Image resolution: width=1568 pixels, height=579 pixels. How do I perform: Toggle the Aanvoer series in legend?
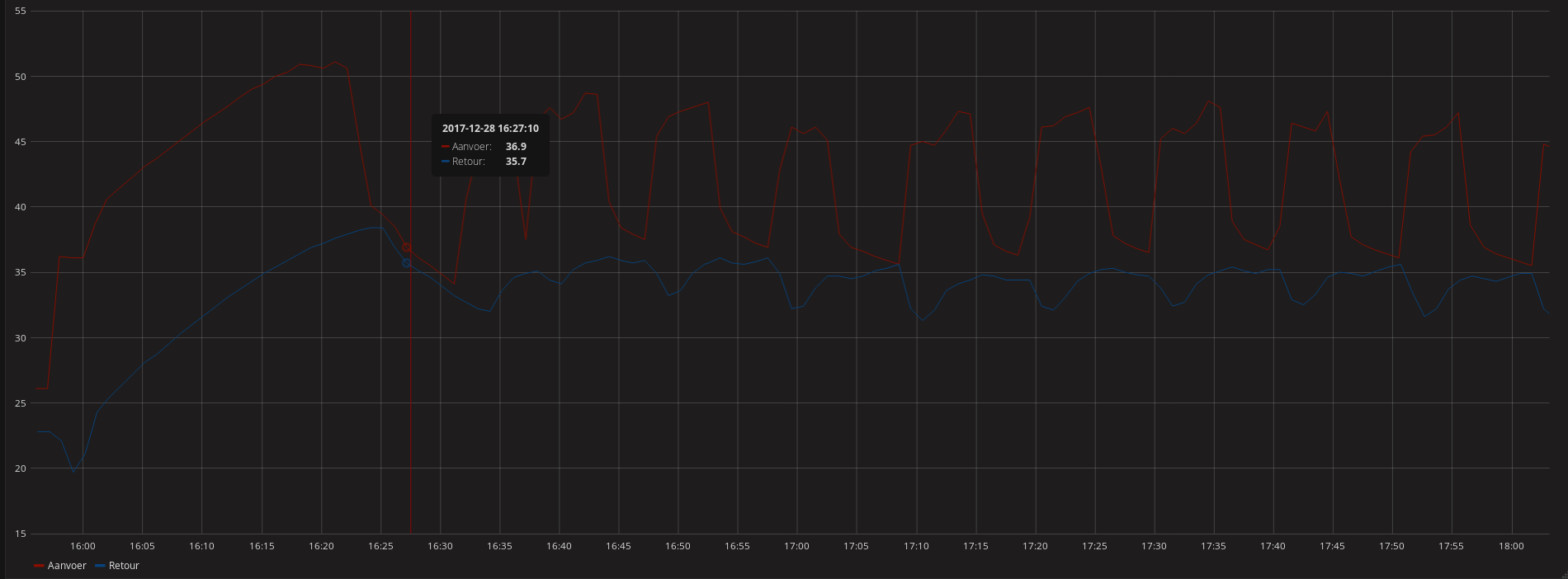click(67, 566)
